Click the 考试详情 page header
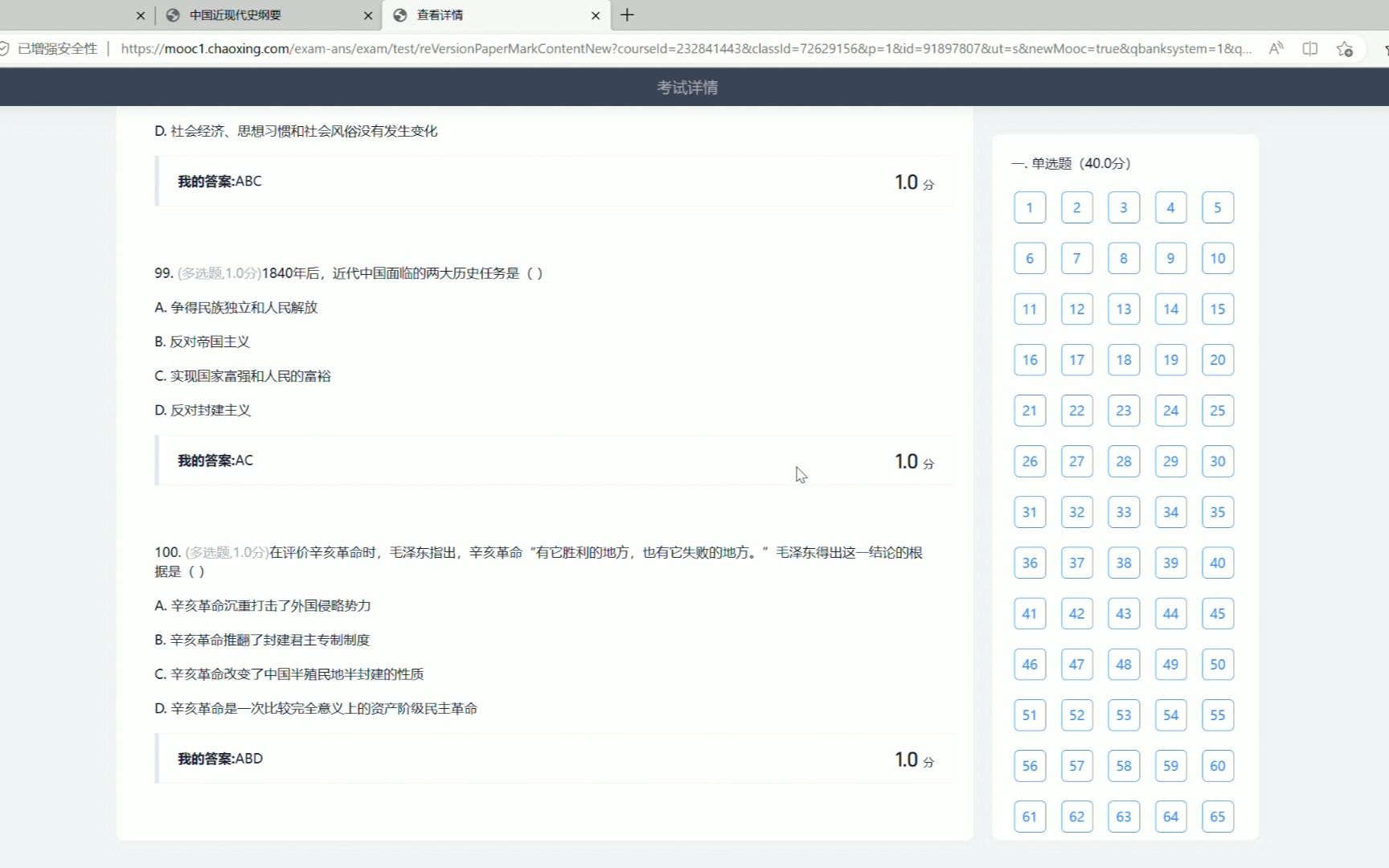Viewport: 1389px width, 868px height. 687,88
